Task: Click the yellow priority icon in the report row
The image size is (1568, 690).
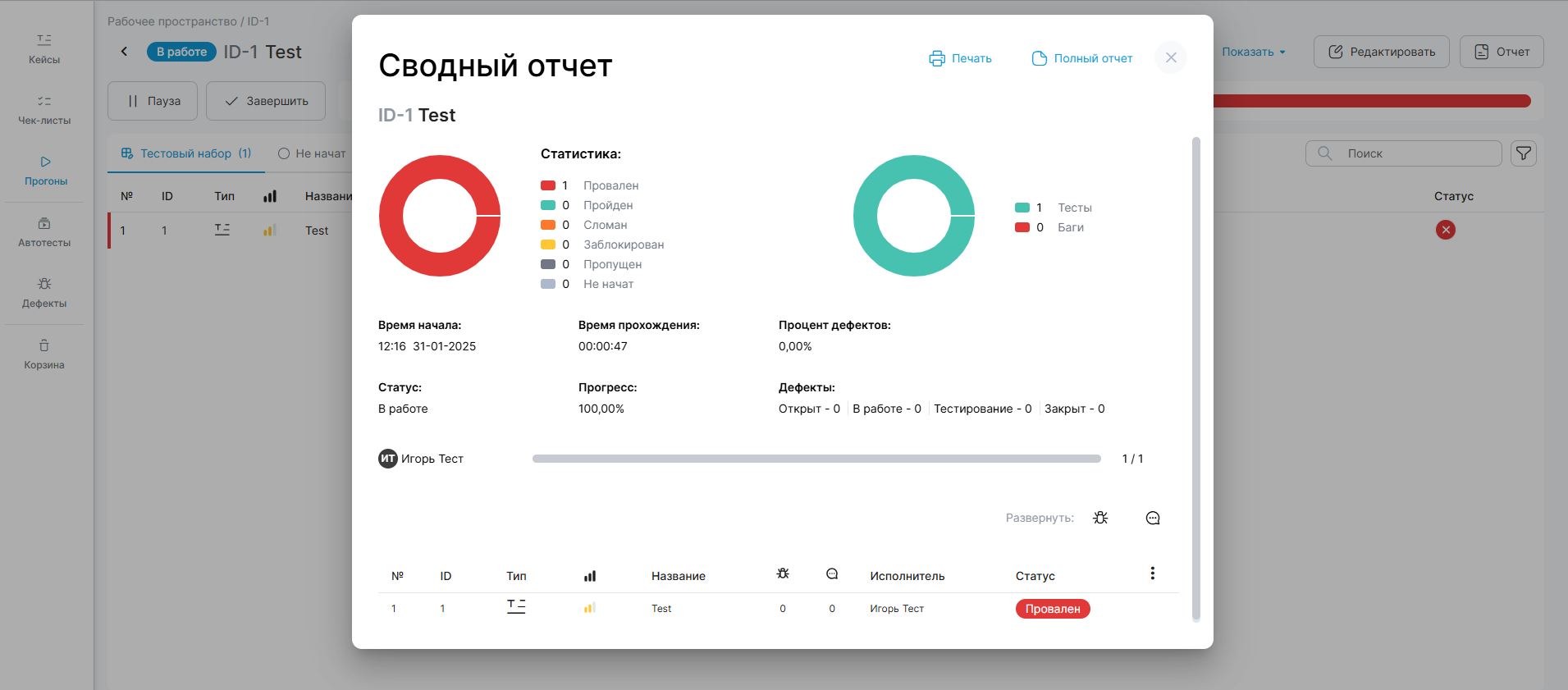Action: [x=589, y=608]
